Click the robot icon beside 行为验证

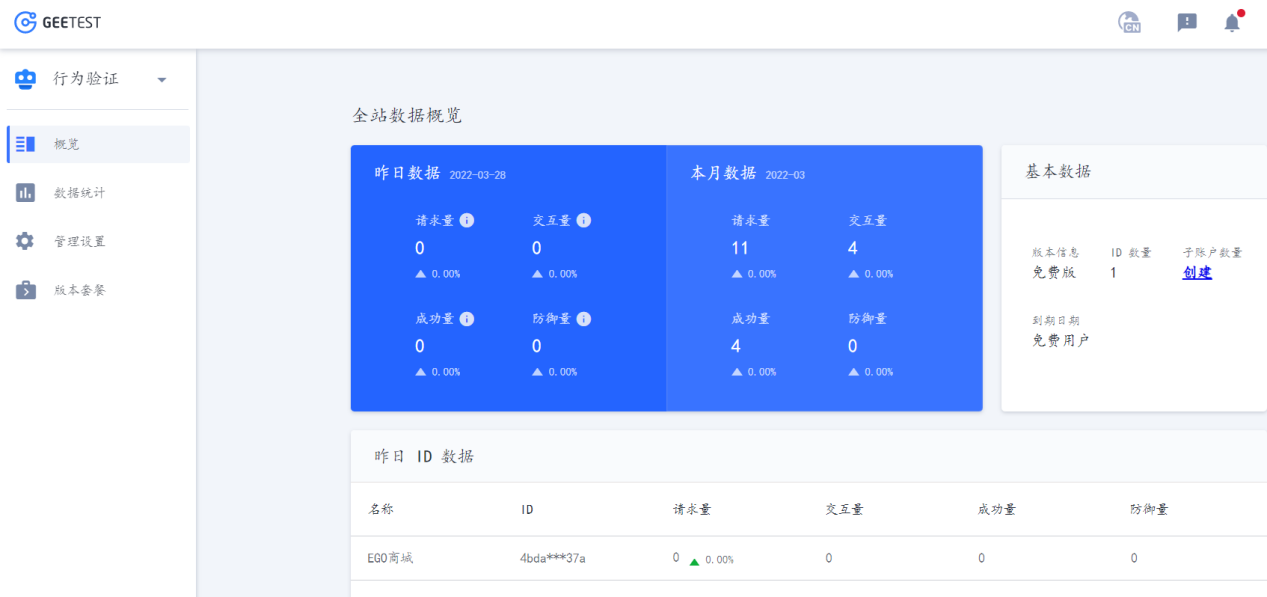coord(26,79)
